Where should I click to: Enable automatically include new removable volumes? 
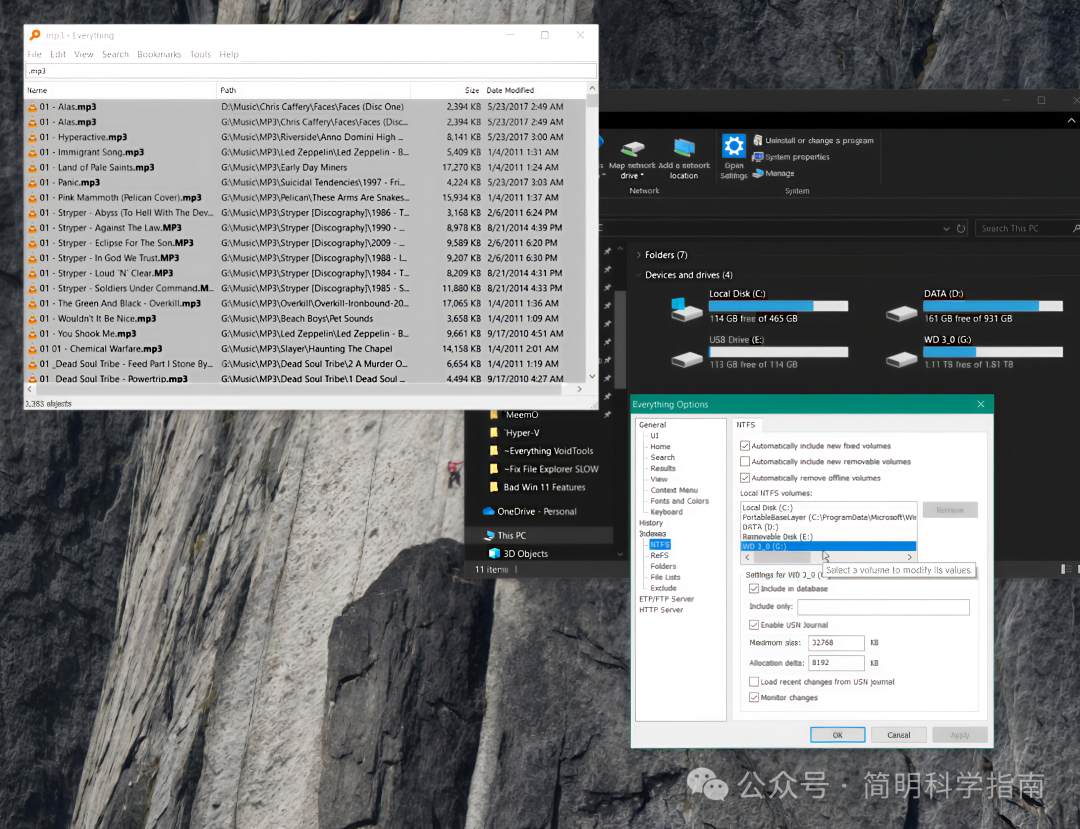[x=745, y=462]
